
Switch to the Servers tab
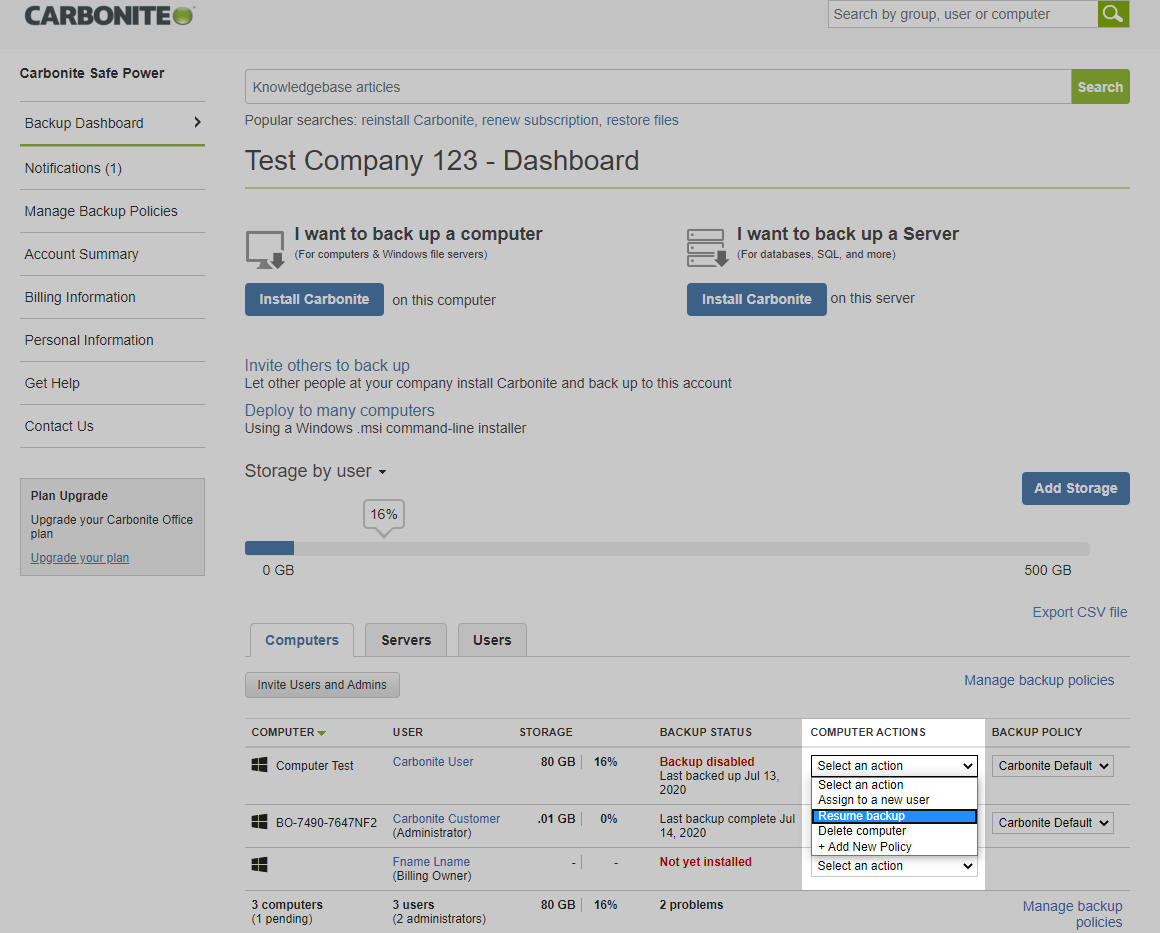[406, 640]
